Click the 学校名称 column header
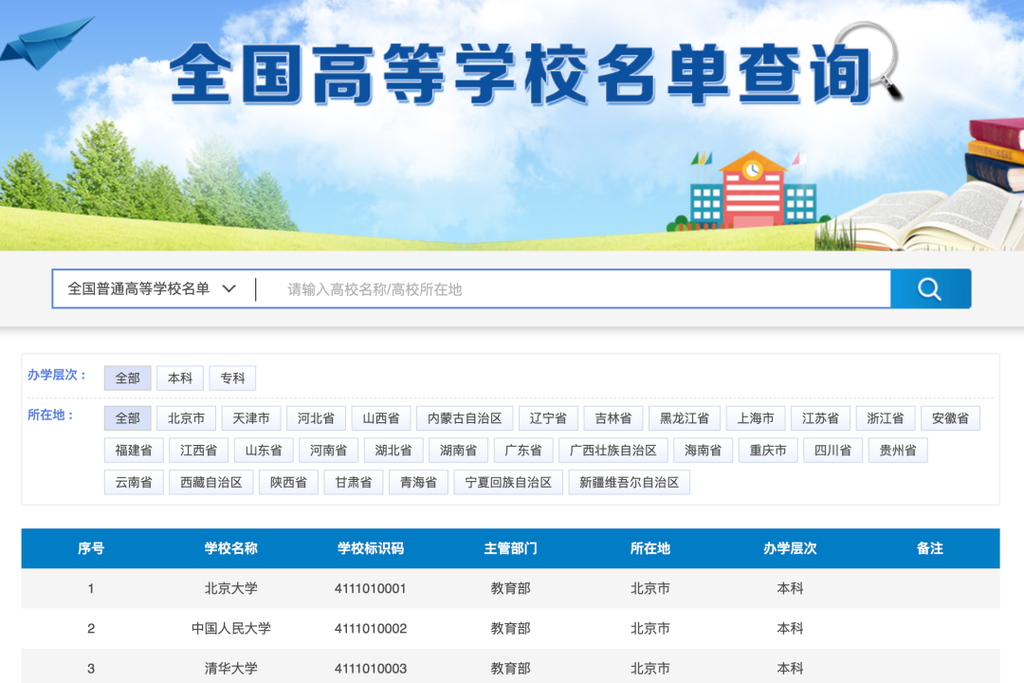The height and width of the screenshot is (683, 1024). click(231, 548)
